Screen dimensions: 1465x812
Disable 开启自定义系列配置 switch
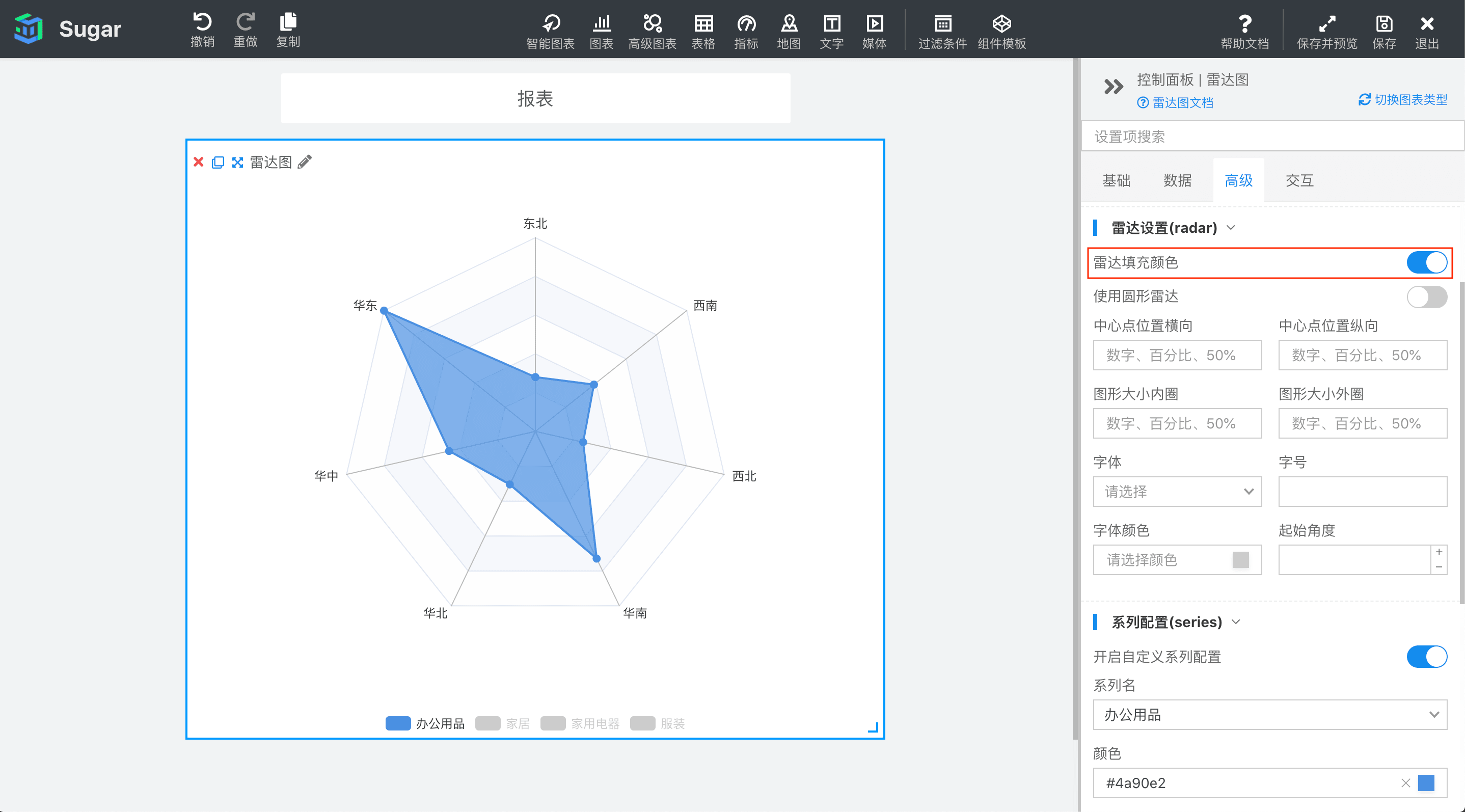pyautogui.click(x=1426, y=657)
